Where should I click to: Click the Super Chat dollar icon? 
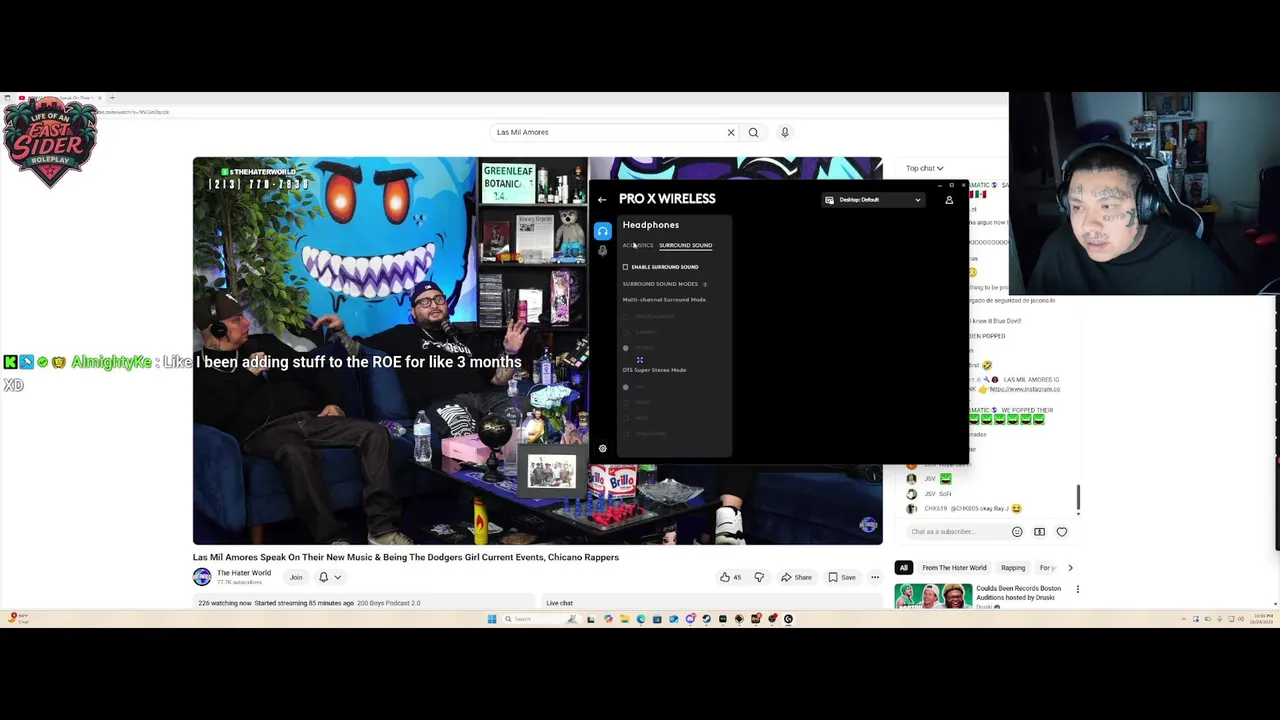click(1039, 532)
